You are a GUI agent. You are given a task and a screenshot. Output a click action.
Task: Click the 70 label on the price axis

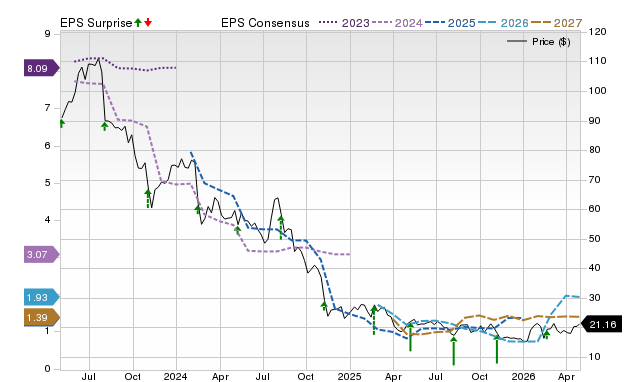point(594,180)
